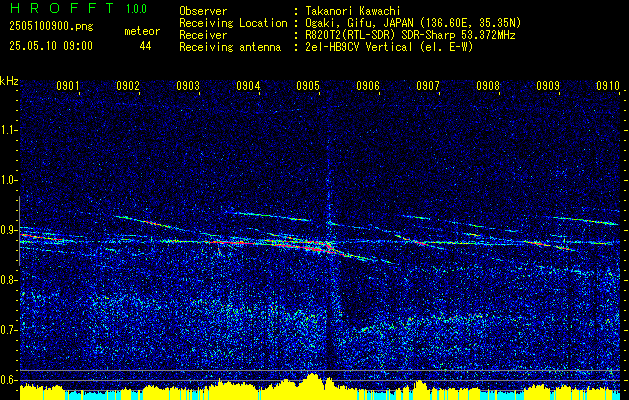
Task: Click the location Ogaki, Gifu, JAPAN text
Action: click(x=412, y=23)
